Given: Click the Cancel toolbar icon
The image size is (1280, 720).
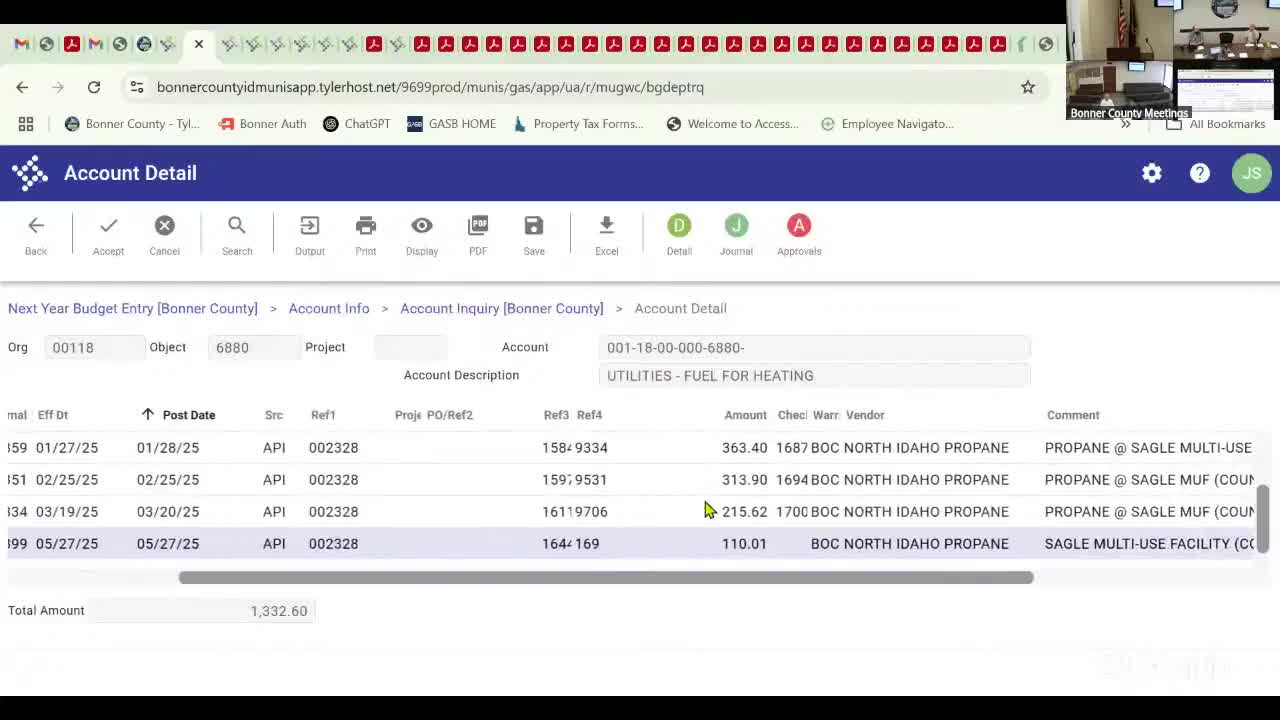Looking at the screenshot, I should (165, 227).
